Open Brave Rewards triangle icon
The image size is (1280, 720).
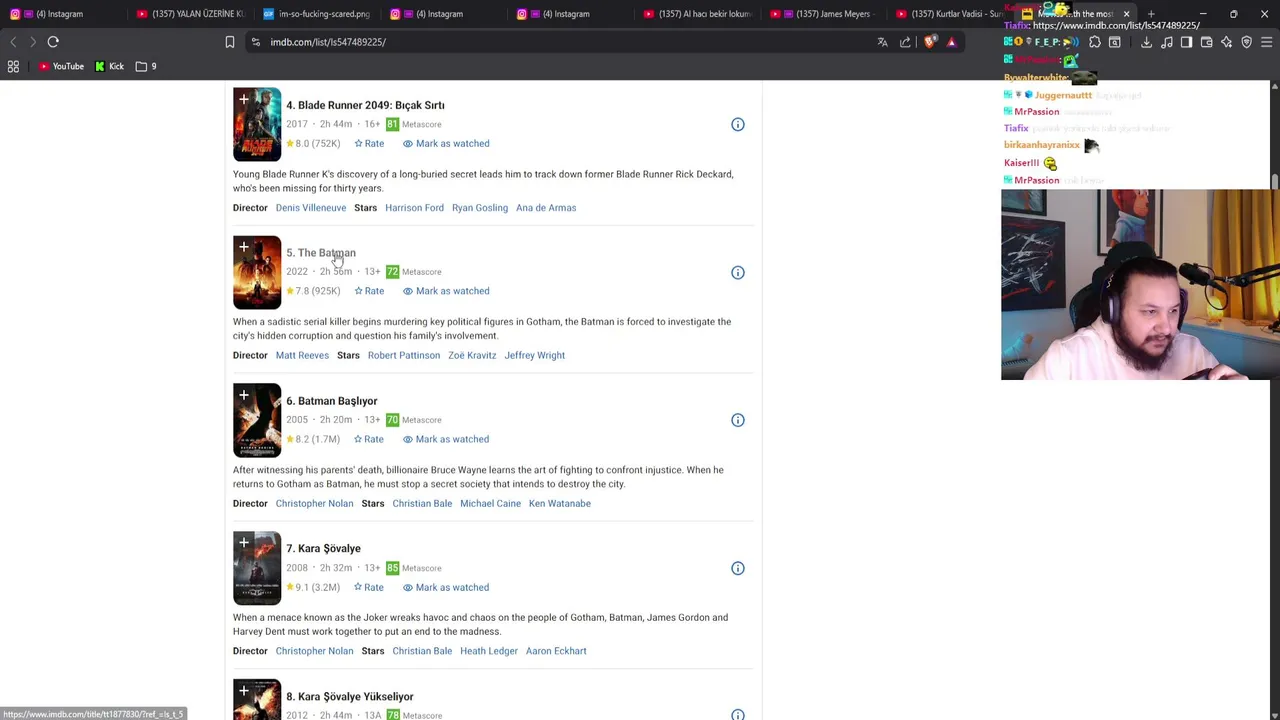[x=951, y=42]
